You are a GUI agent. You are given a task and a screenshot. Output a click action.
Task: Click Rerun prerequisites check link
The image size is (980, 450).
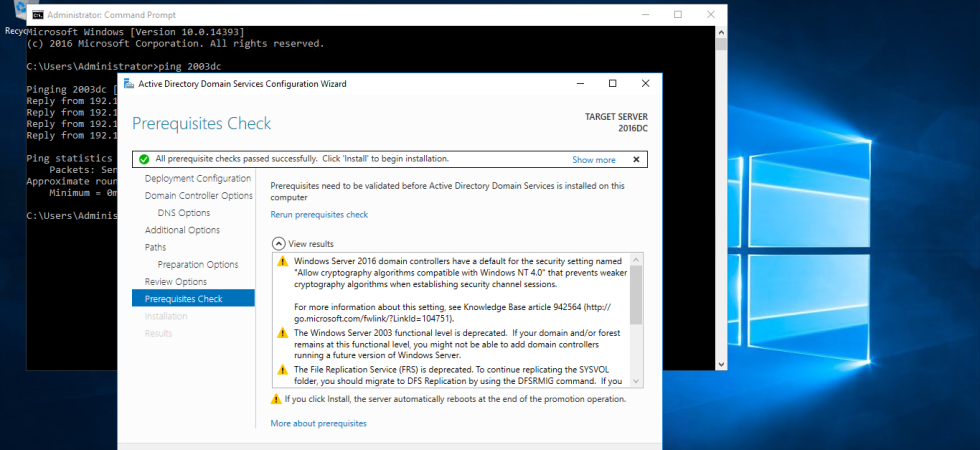coord(319,214)
